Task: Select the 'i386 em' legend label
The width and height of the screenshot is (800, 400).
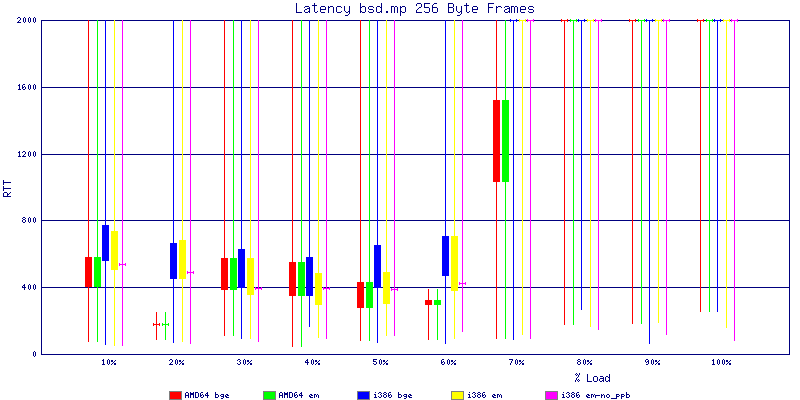Action: (x=485, y=395)
